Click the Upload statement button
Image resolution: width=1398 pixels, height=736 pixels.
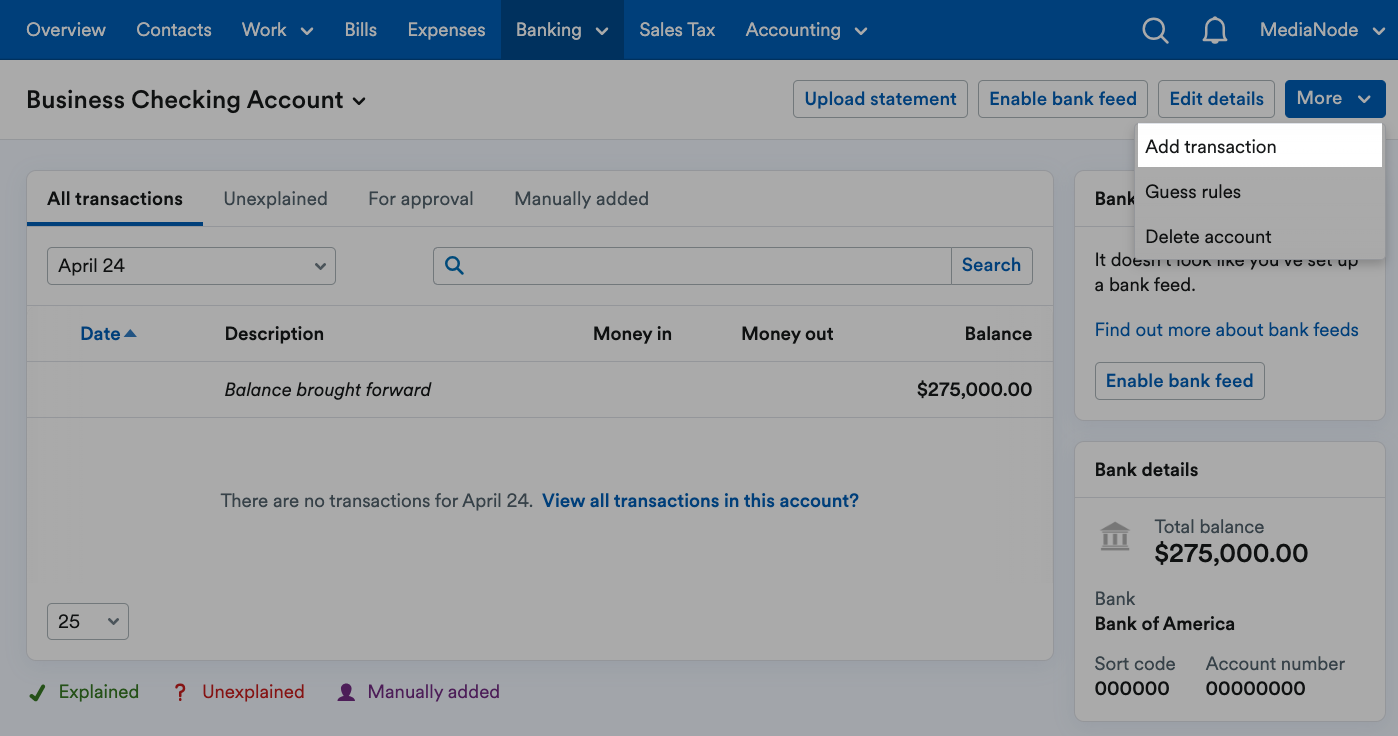click(x=879, y=99)
